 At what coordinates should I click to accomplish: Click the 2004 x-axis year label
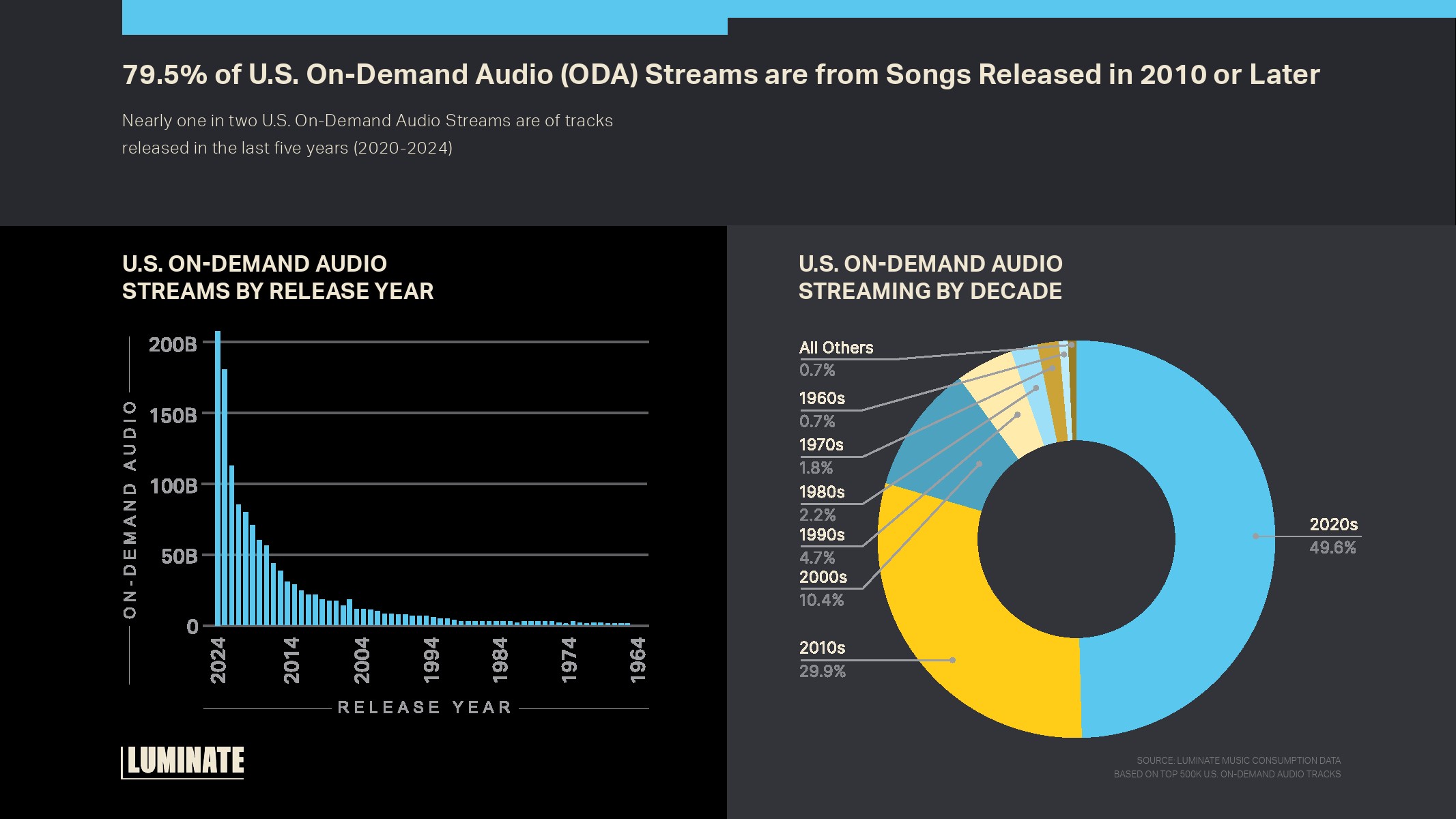coord(361,660)
